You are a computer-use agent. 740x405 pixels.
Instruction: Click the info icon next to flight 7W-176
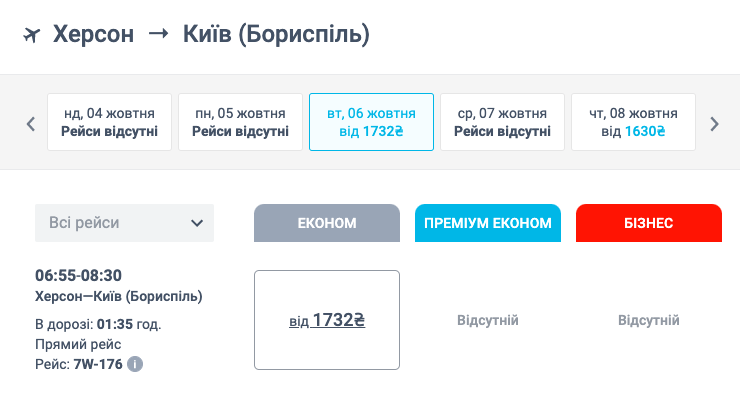pos(135,364)
